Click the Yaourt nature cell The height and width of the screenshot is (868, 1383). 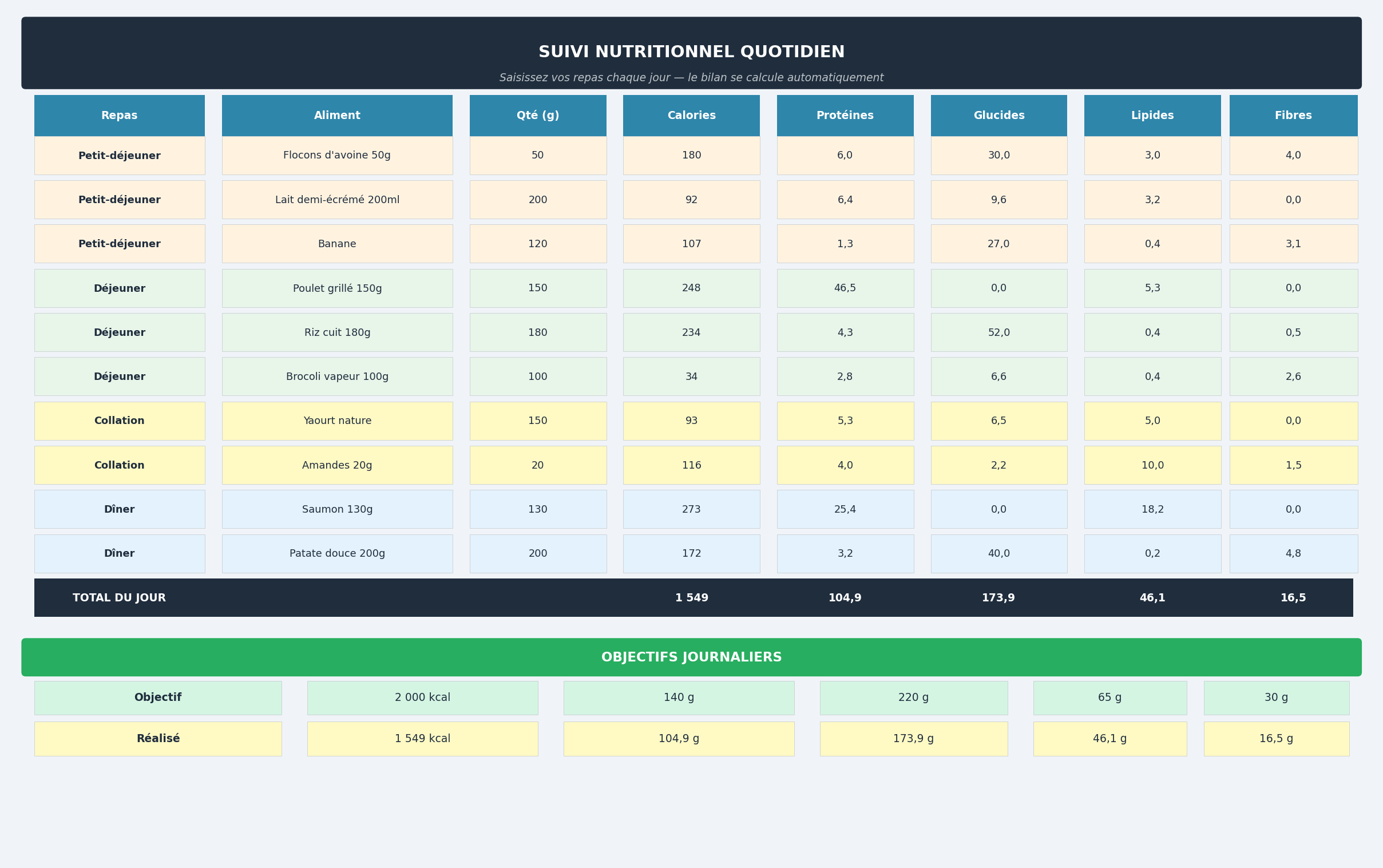point(337,421)
